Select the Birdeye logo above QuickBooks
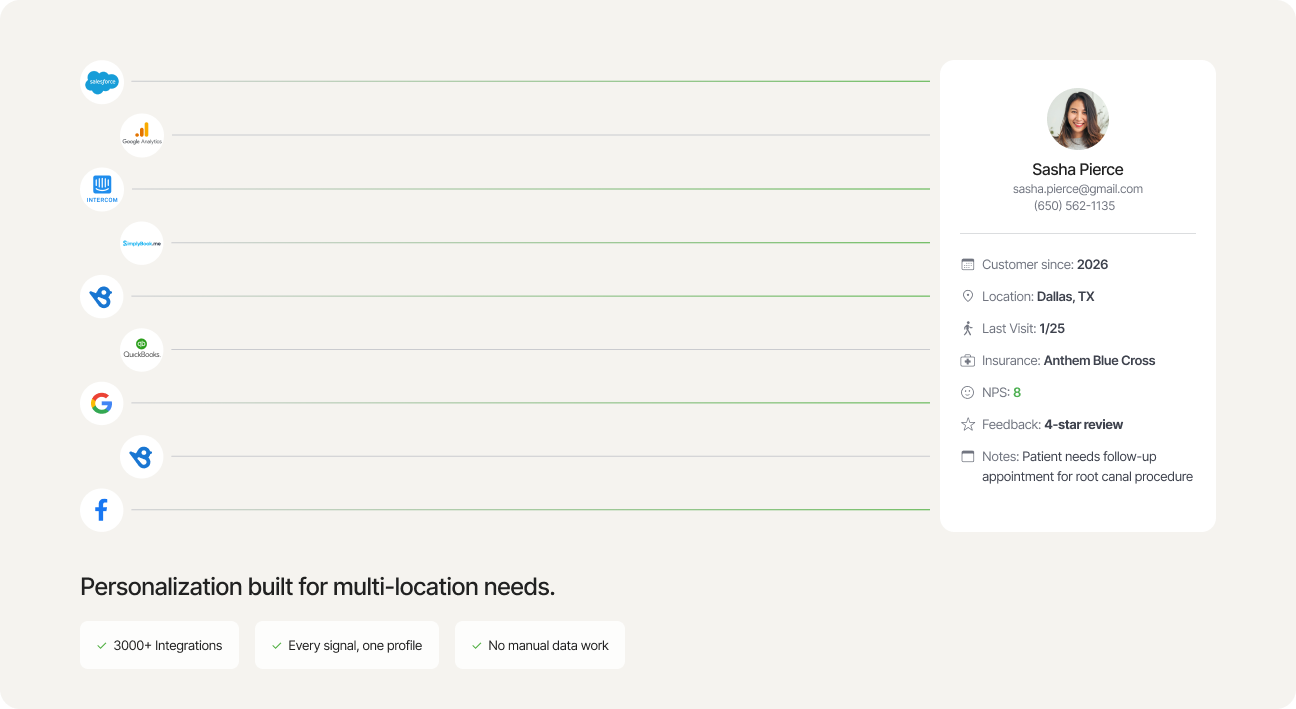Image resolution: width=1296 pixels, height=709 pixels. pyautogui.click(x=102, y=296)
